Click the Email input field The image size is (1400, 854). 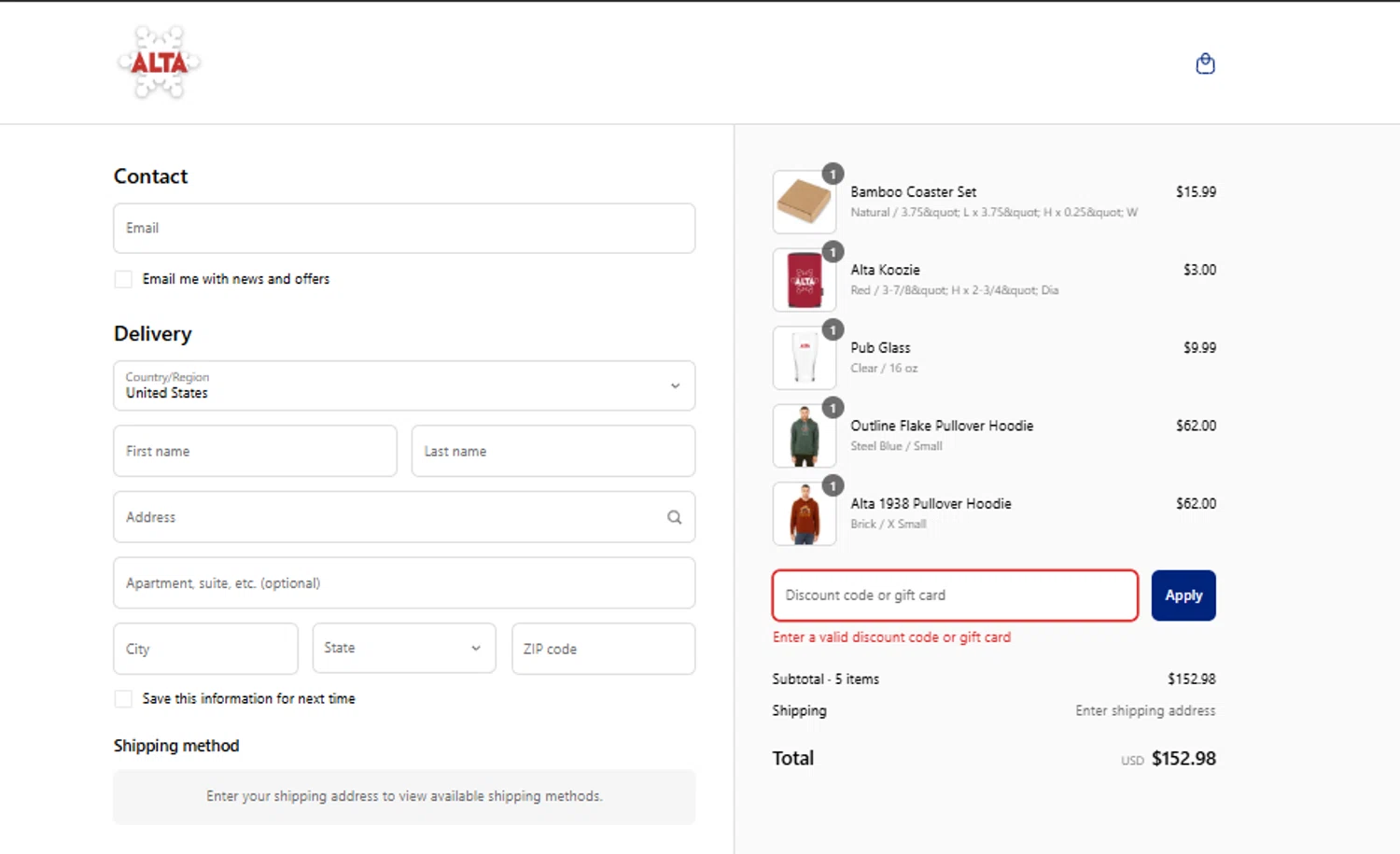coord(403,229)
